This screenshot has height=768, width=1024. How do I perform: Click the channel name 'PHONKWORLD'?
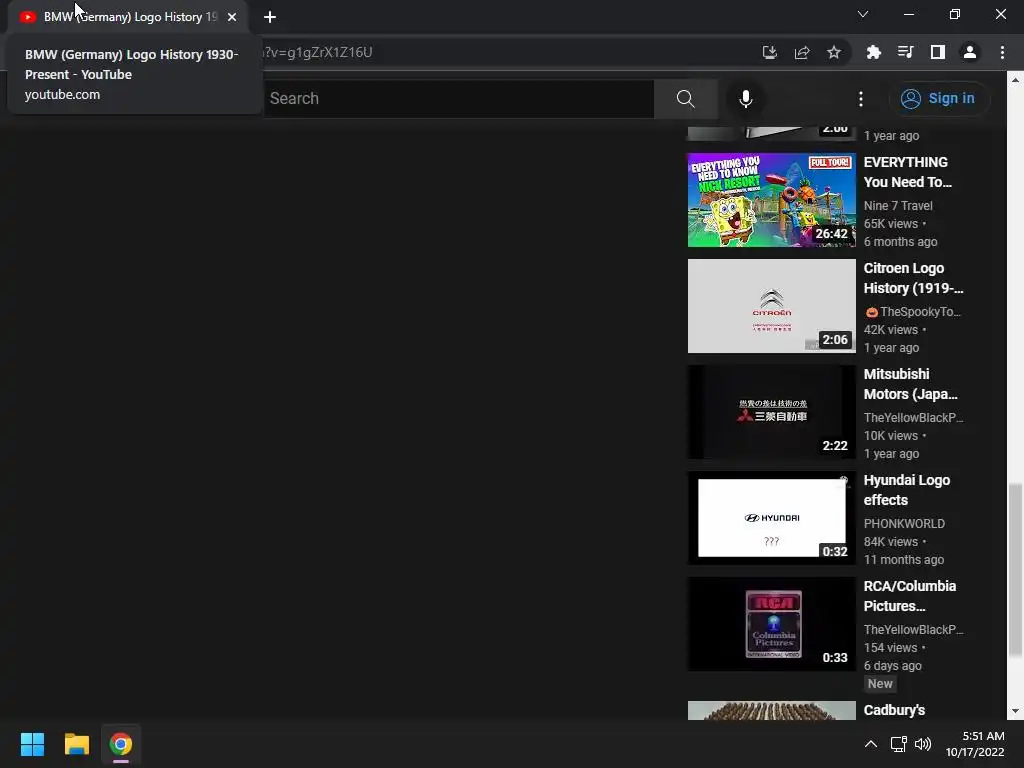(904, 524)
